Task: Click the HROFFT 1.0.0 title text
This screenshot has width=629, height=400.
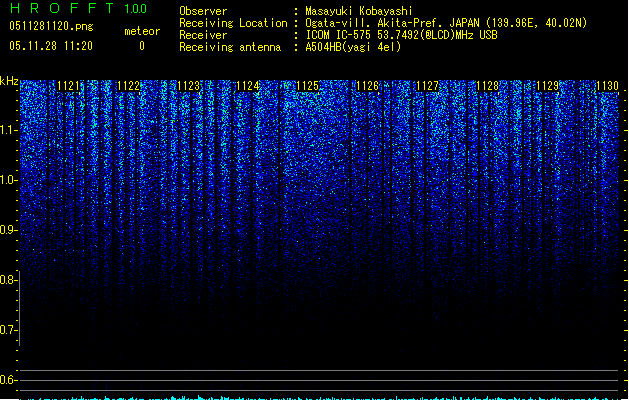Action: click(79, 8)
